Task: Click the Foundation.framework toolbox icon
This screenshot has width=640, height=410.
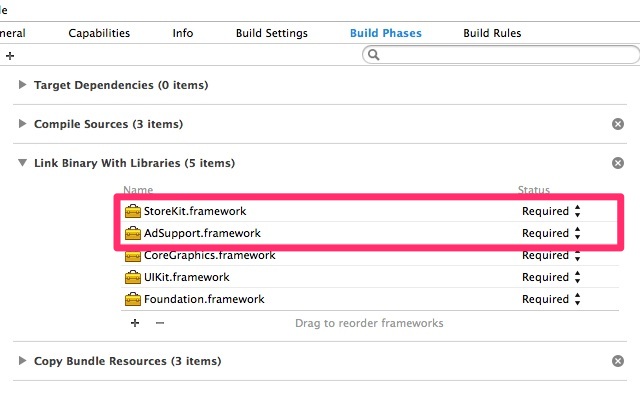Action: click(x=133, y=299)
